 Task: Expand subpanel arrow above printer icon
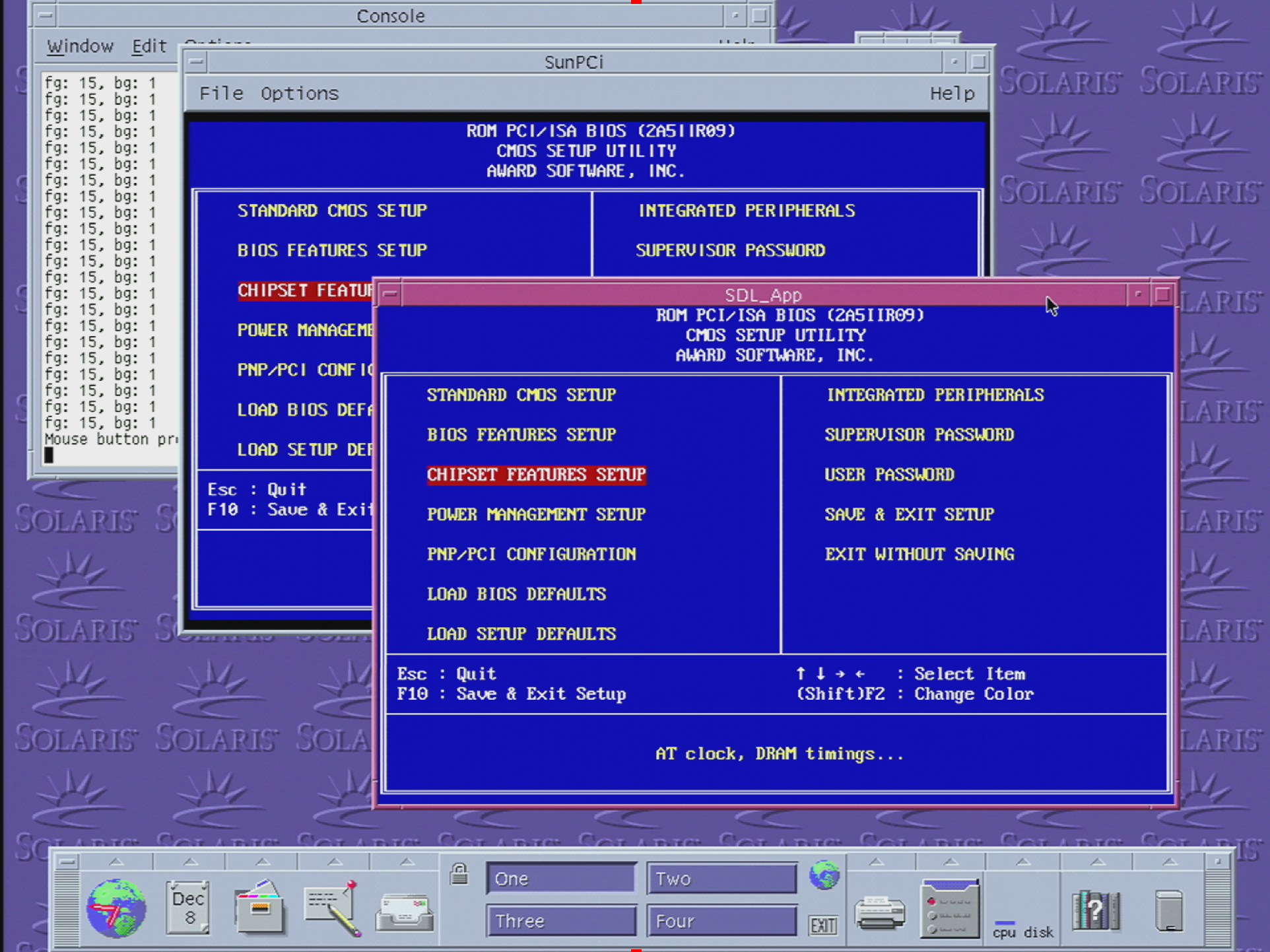coord(877,862)
